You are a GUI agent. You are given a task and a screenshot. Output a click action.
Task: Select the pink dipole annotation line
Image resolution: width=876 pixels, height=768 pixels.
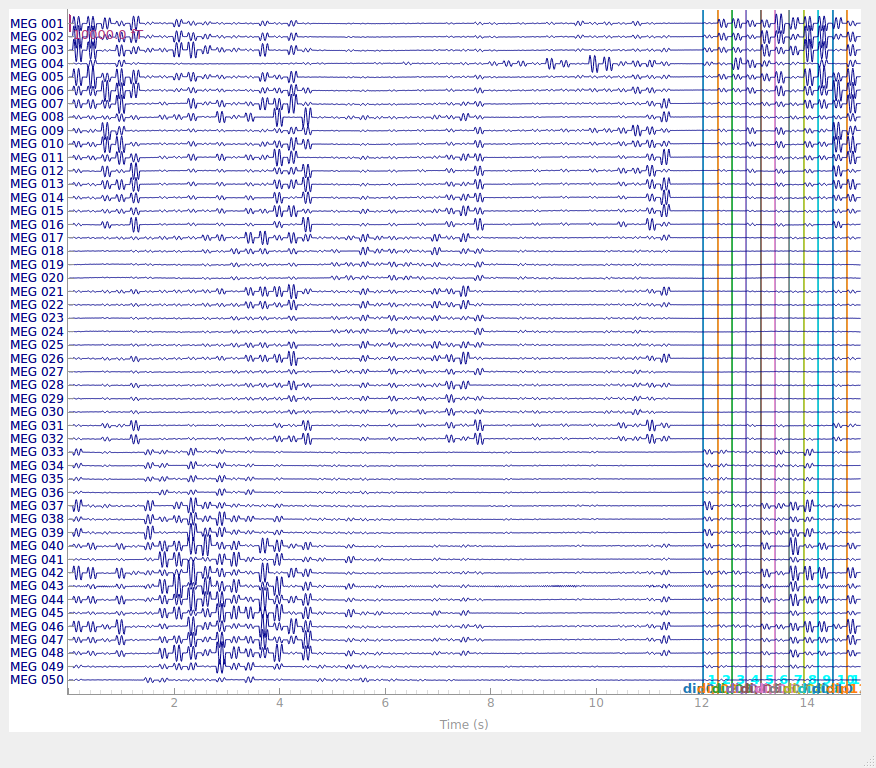point(775,352)
